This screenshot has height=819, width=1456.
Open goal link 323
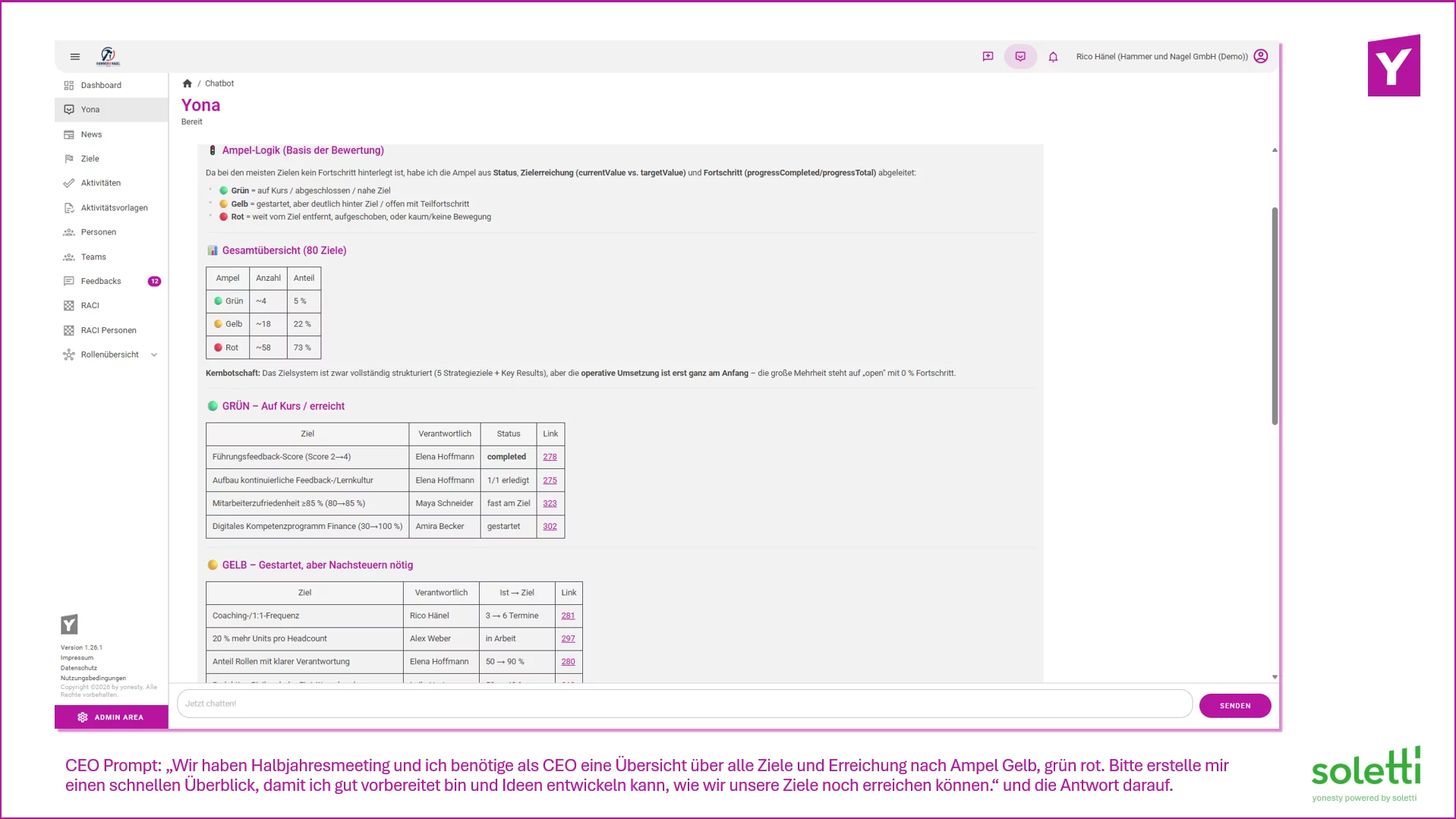[550, 503]
